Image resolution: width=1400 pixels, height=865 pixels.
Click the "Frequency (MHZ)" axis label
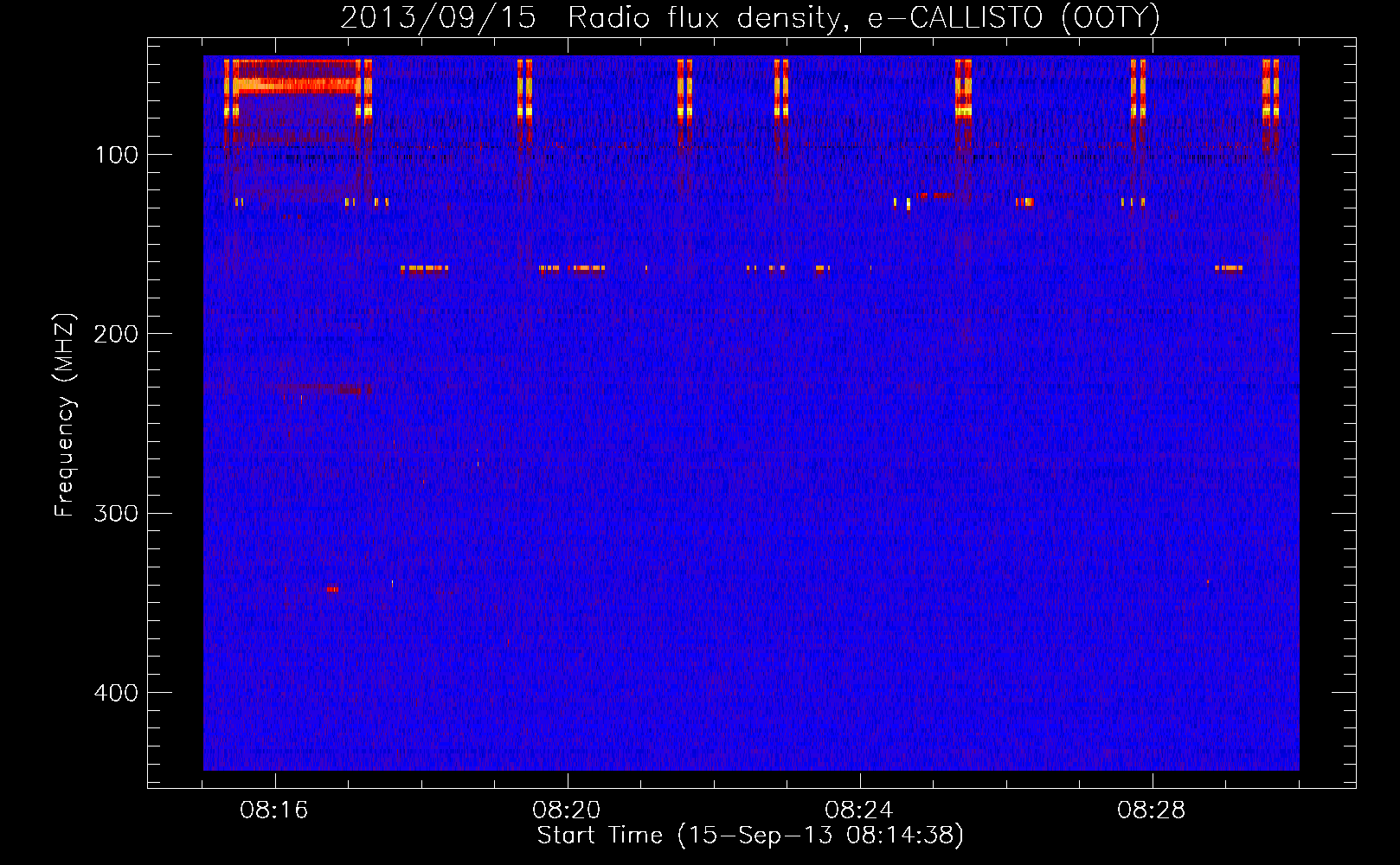pos(64,415)
